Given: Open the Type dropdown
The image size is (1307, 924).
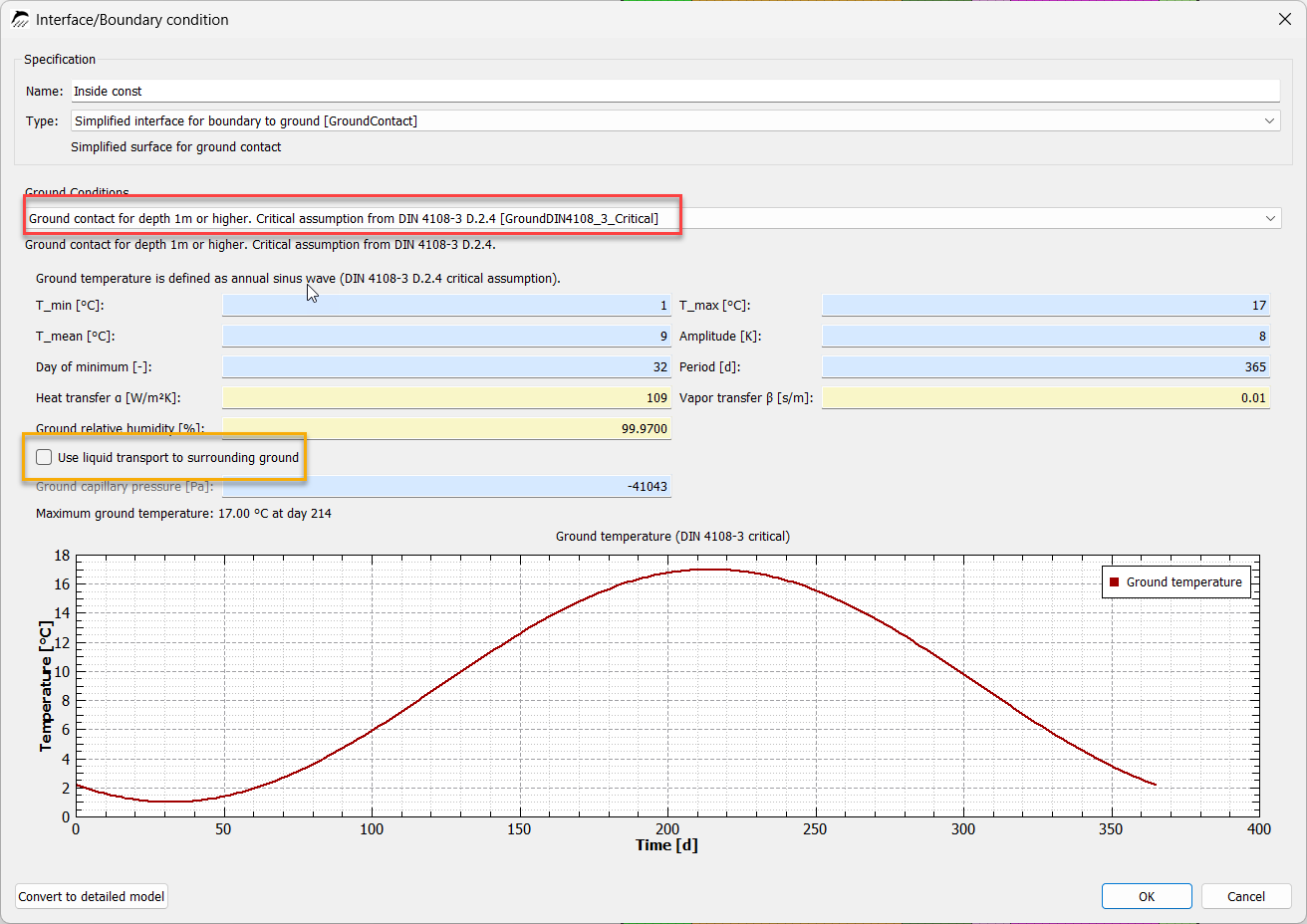Looking at the screenshot, I should 675,120.
